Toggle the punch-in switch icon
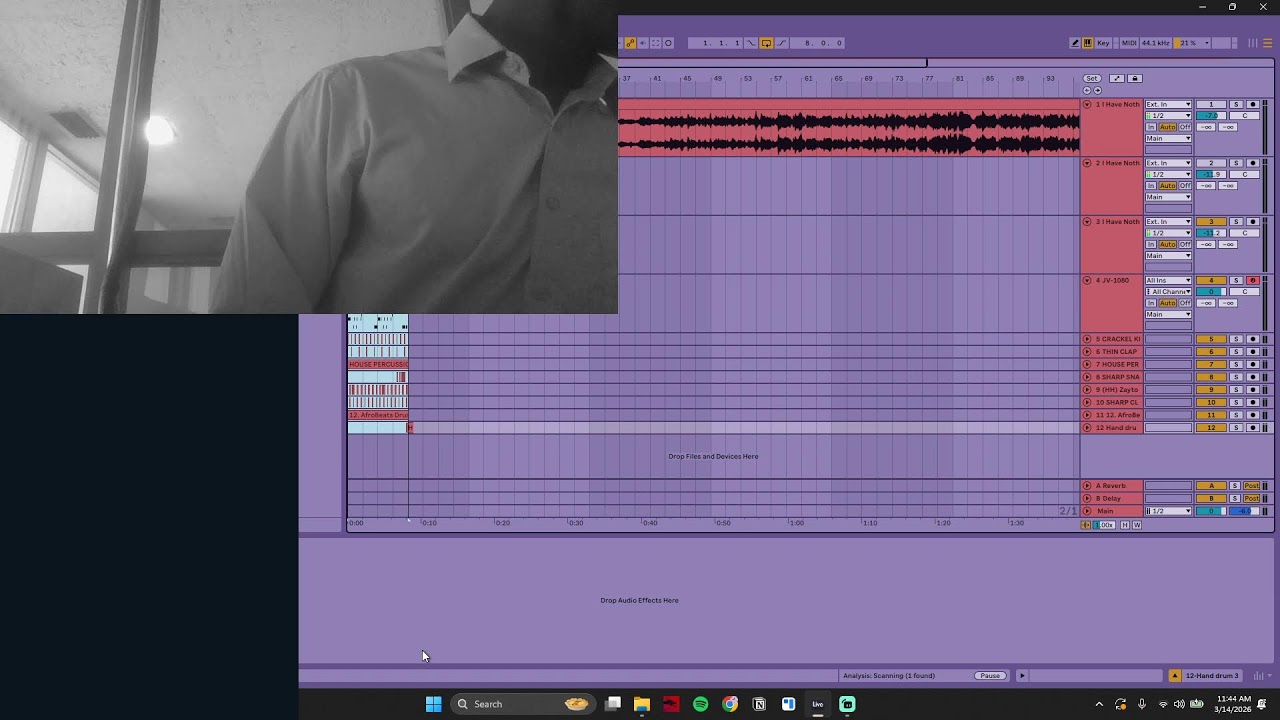 751,43
